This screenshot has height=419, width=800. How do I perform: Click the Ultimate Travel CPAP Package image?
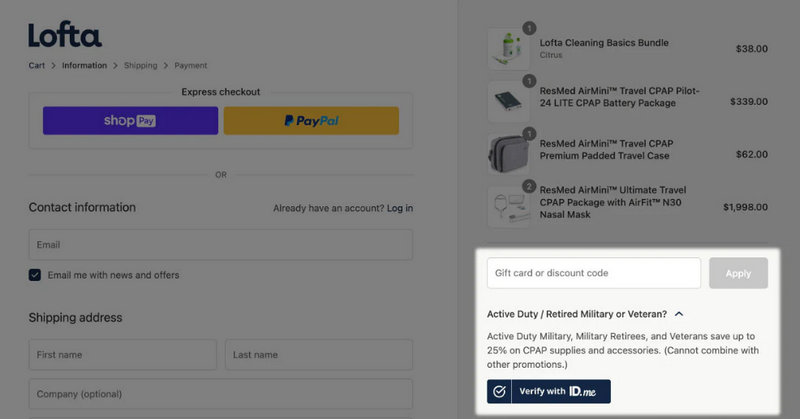point(508,207)
